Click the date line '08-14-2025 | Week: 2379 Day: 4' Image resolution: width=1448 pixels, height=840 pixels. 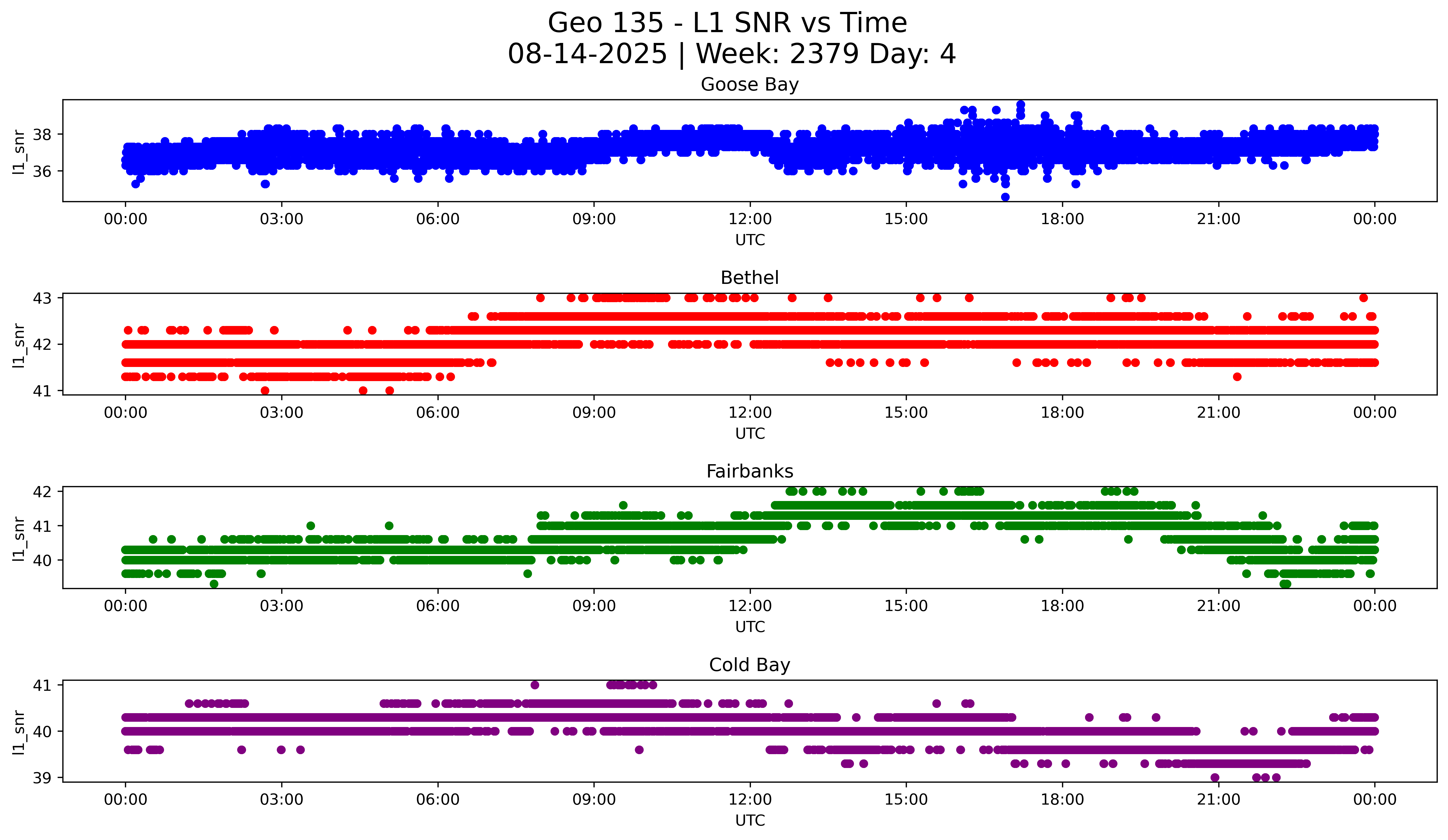pyautogui.click(x=731, y=54)
